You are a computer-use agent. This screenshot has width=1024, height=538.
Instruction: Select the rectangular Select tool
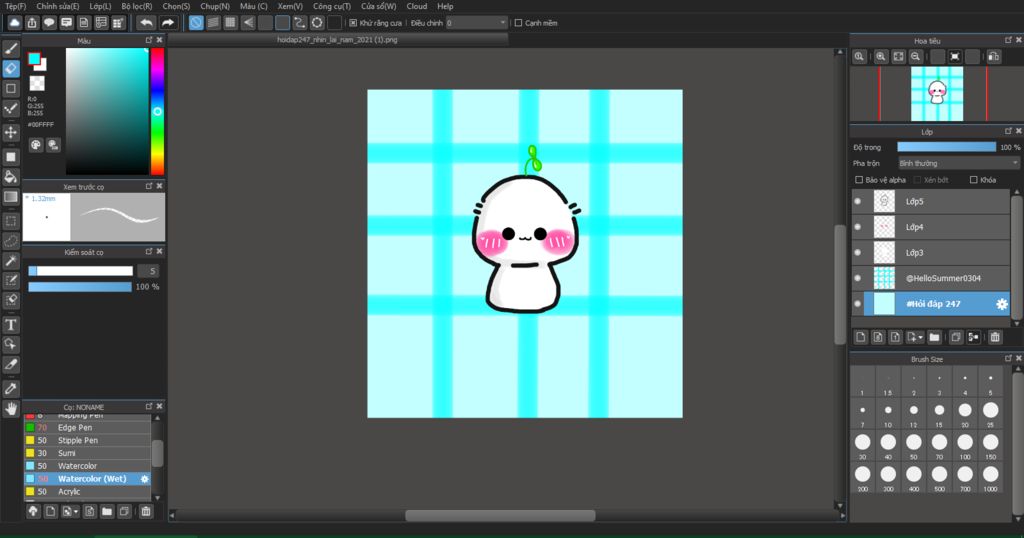pyautogui.click(x=11, y=221)
